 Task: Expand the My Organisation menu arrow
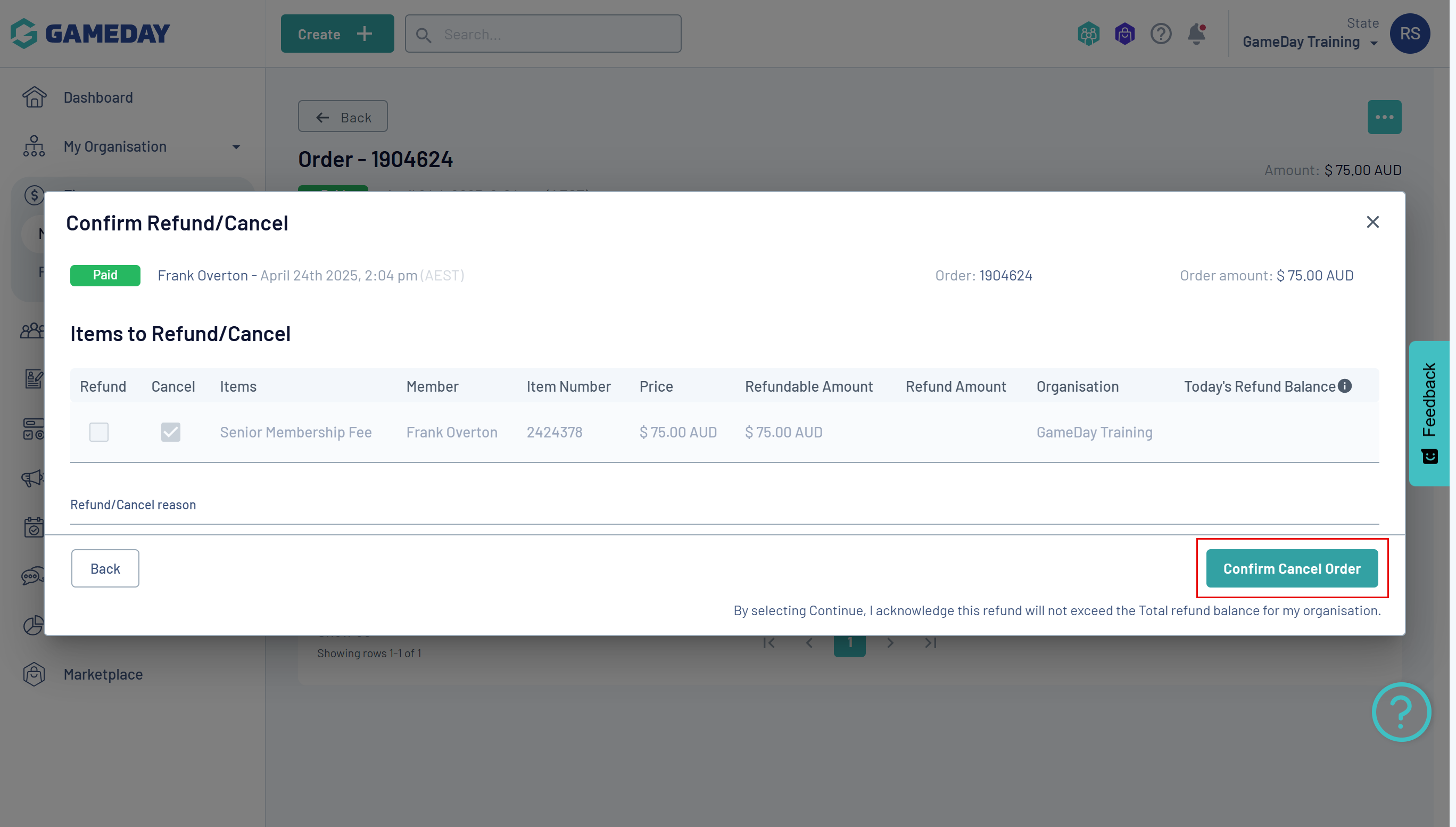(x=236, y=147)
